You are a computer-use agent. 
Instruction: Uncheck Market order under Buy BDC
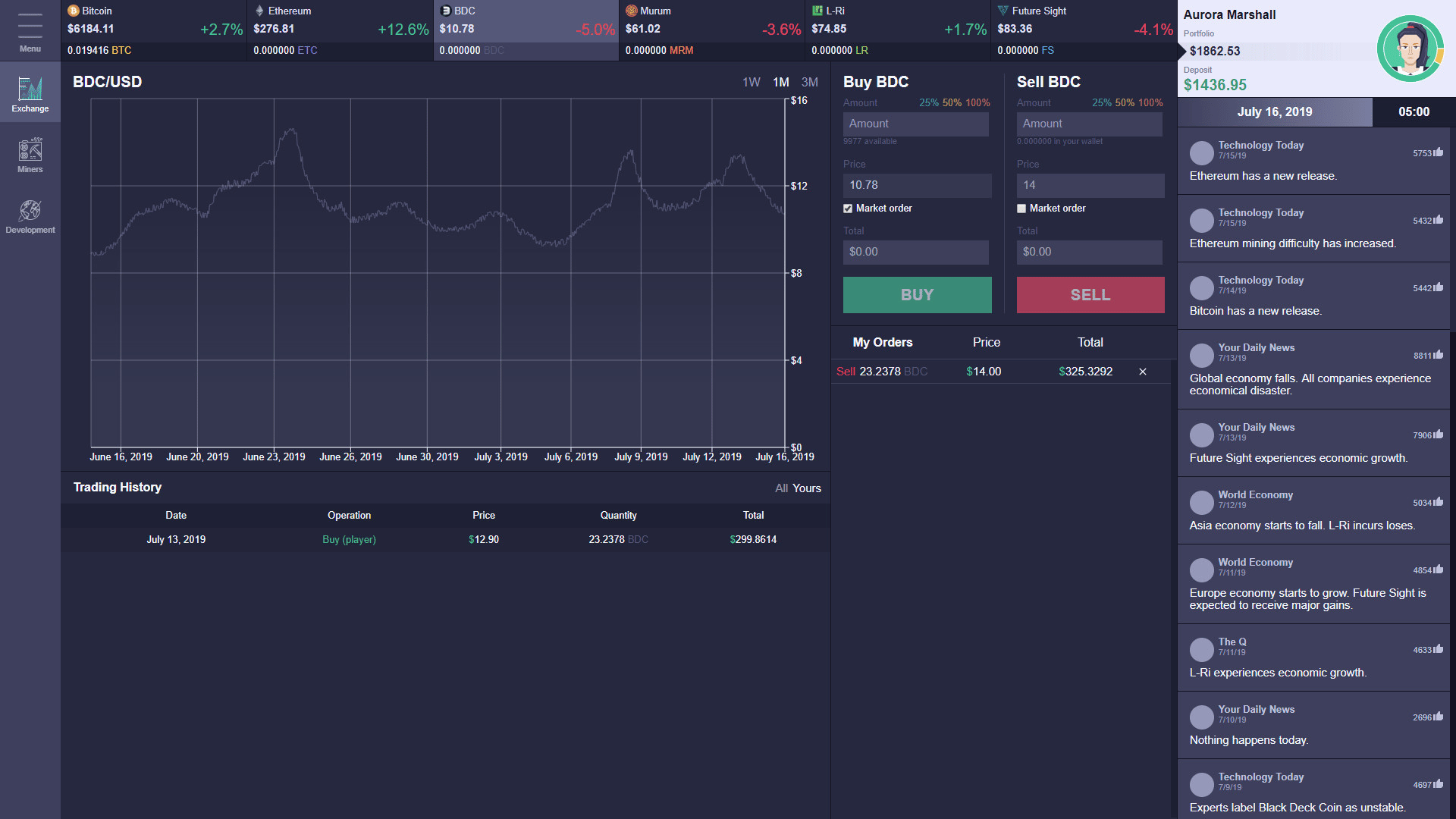pyautogui.click(x=848, y=209)
